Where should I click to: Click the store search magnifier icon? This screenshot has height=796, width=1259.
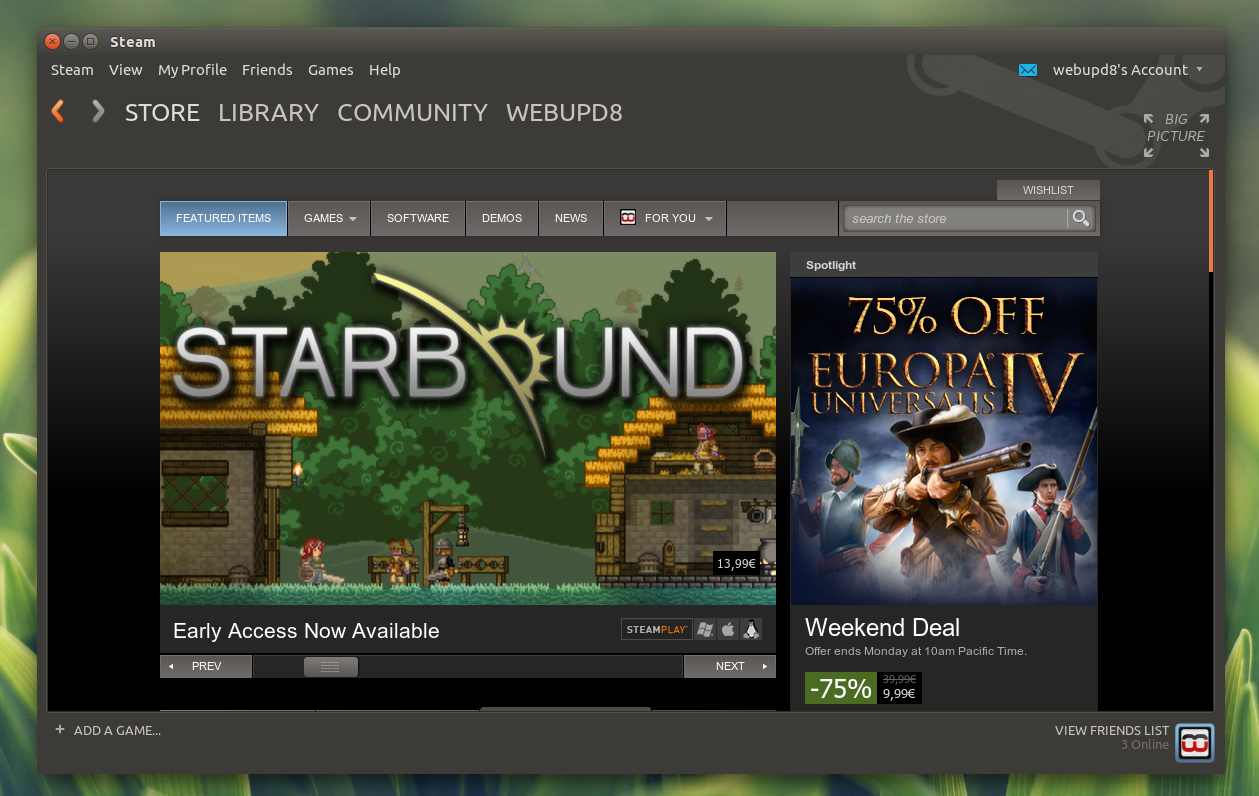click(x=1081, y=218)
